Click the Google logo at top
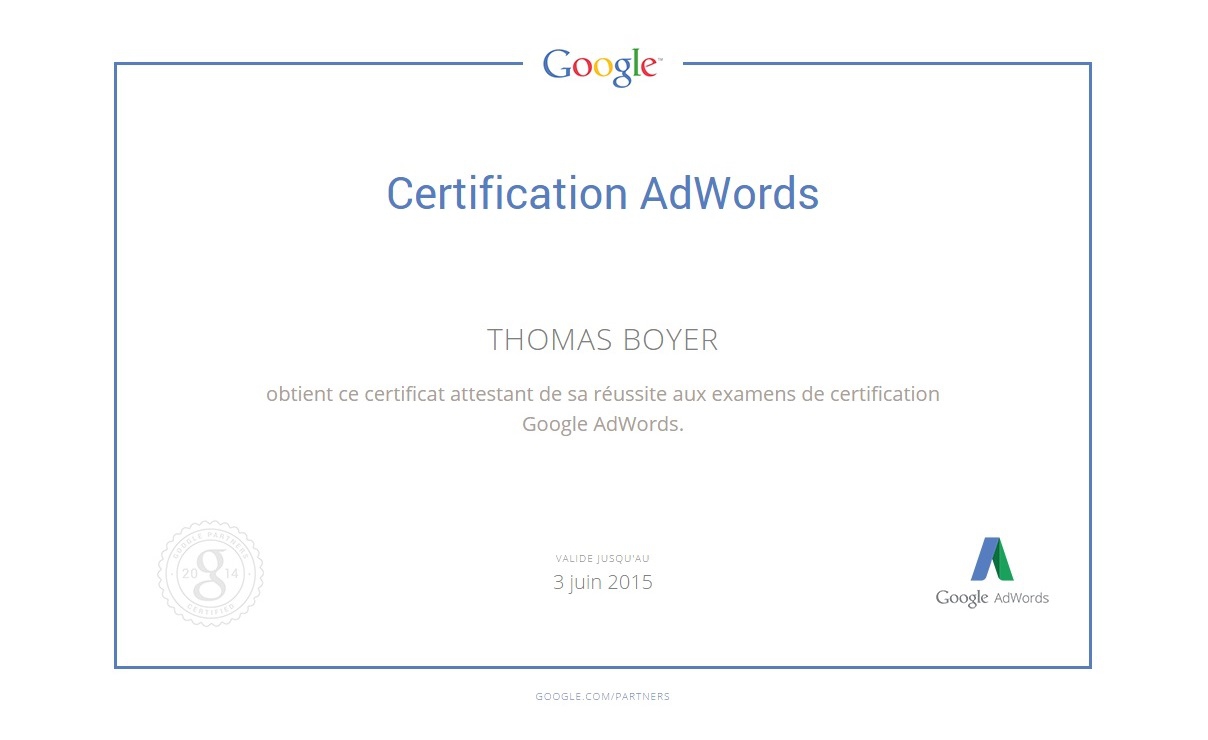Image resolution: width=1208 pixels, height=740 pixels. point(602,66)
